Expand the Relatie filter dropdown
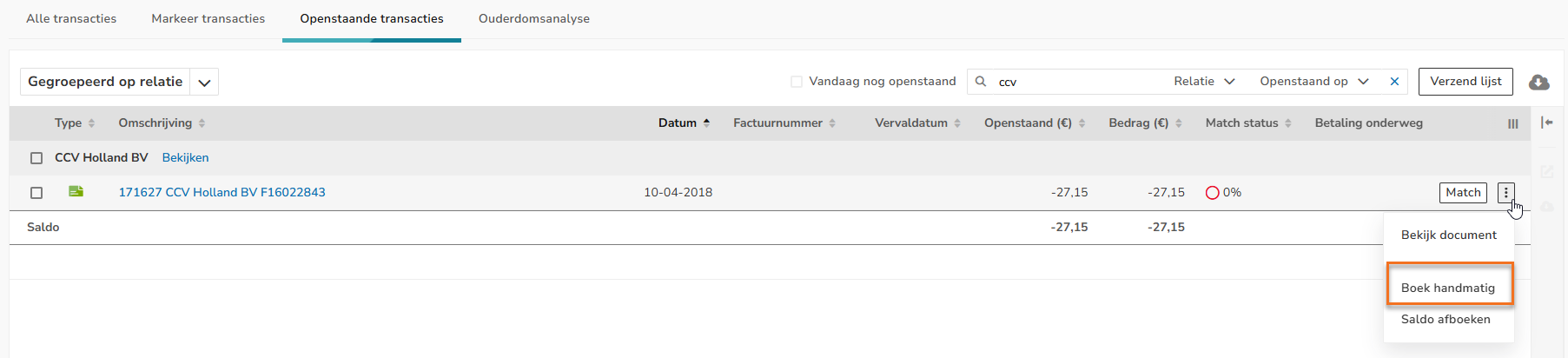The height and width of the screenshot is (358, 1568). (1204, 82)
